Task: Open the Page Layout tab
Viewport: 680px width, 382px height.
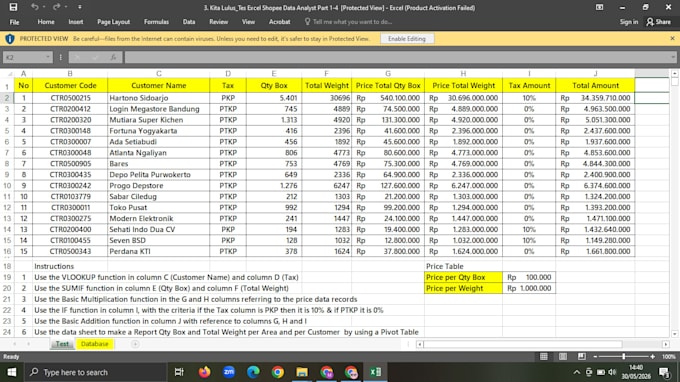Action: pyautogui.click(x=113, y=22)
